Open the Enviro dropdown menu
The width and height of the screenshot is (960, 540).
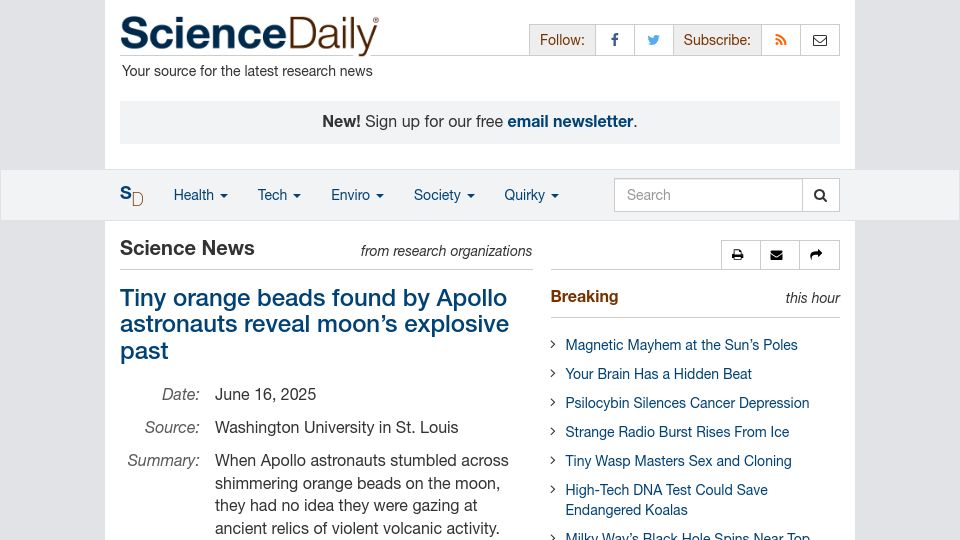(x=357, y=195)
